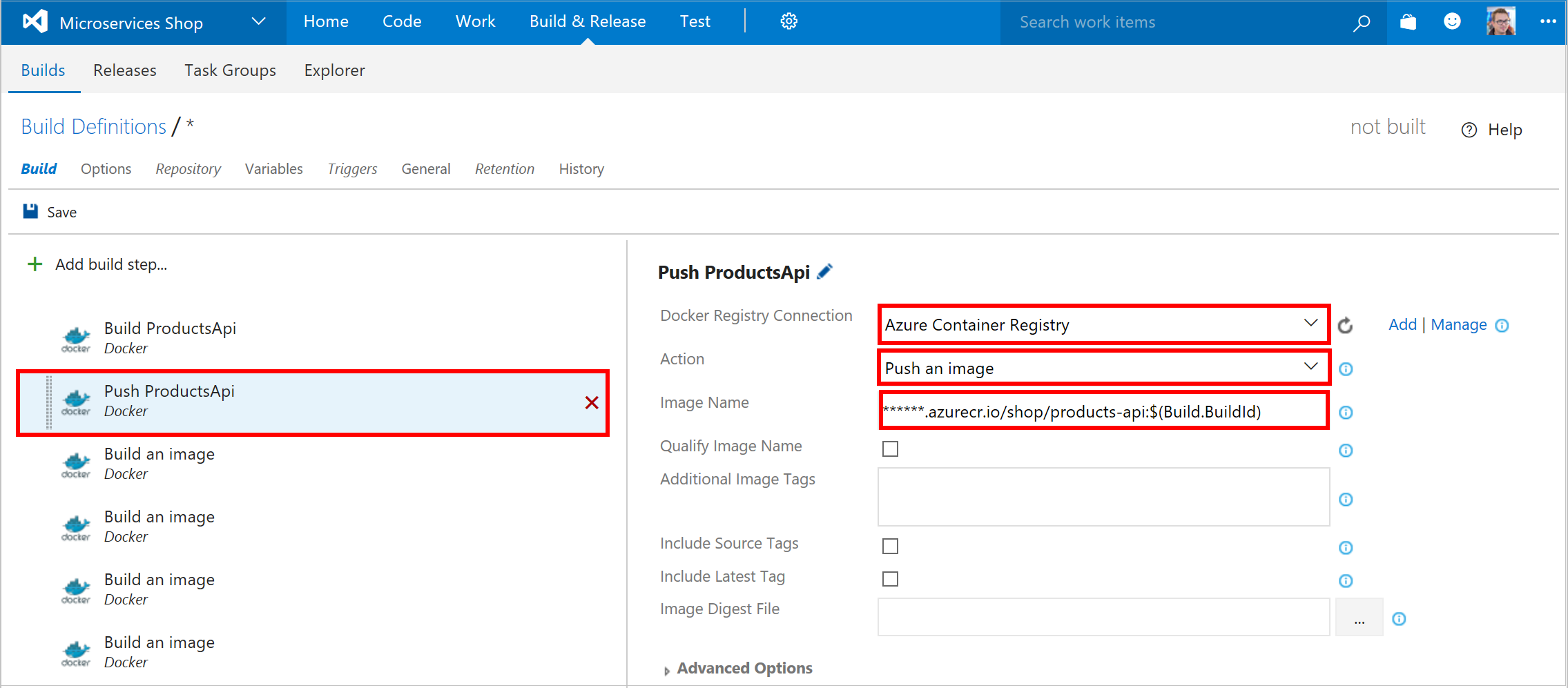1568x688 pixels.
Task: Enable Include Latest Tag
Action: (890, 578)
